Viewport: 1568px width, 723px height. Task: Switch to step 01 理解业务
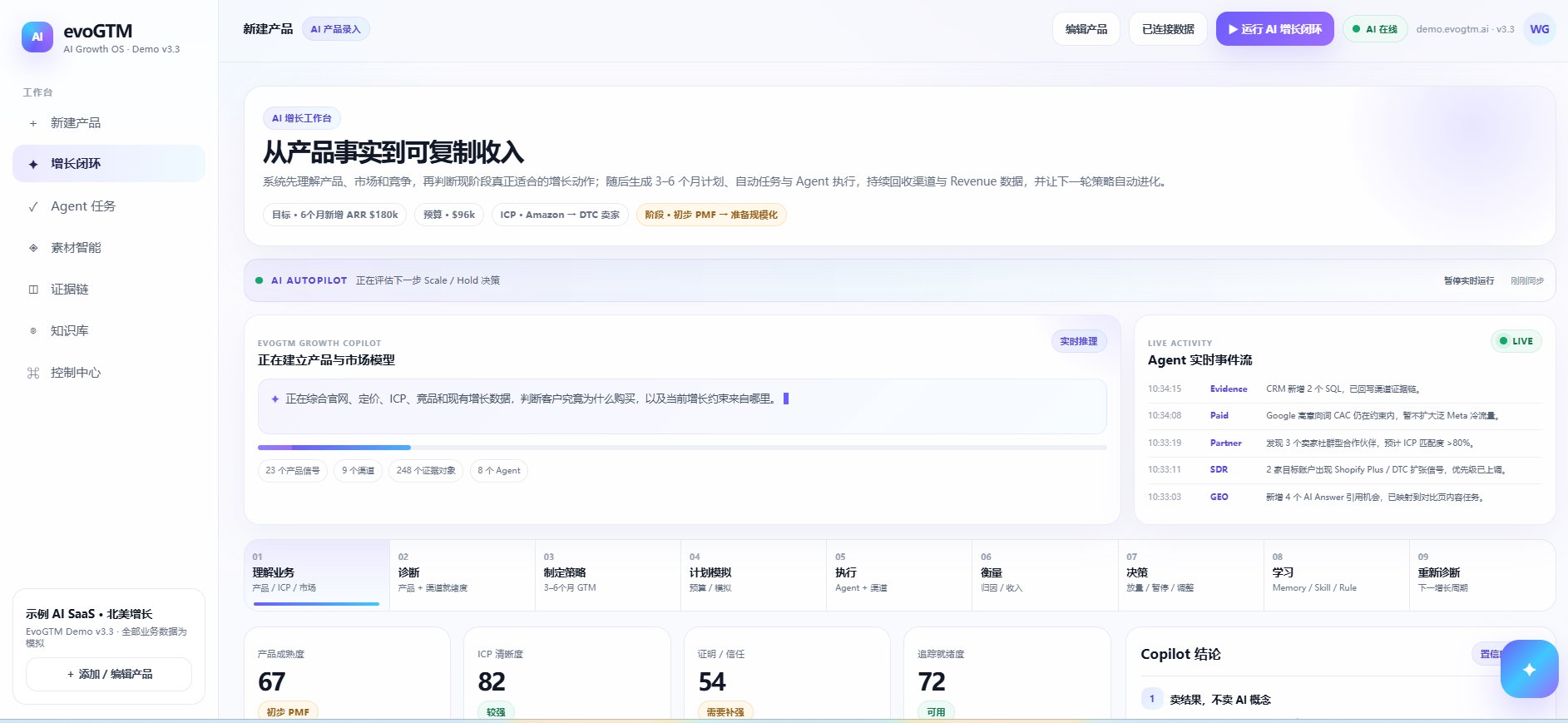click(x=317, y=575)
